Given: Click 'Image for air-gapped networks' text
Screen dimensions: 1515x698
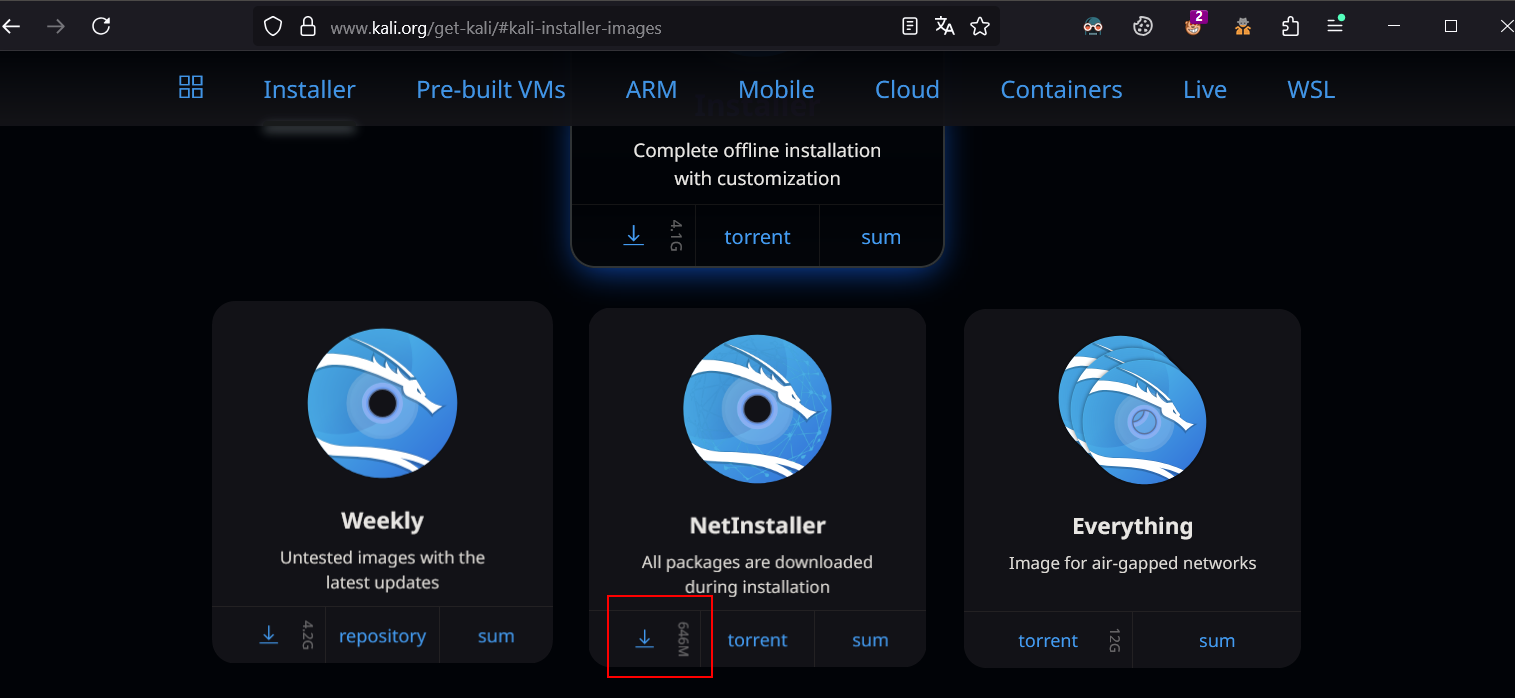Looking at the screenshot, I should click(x=1132, y=563).
